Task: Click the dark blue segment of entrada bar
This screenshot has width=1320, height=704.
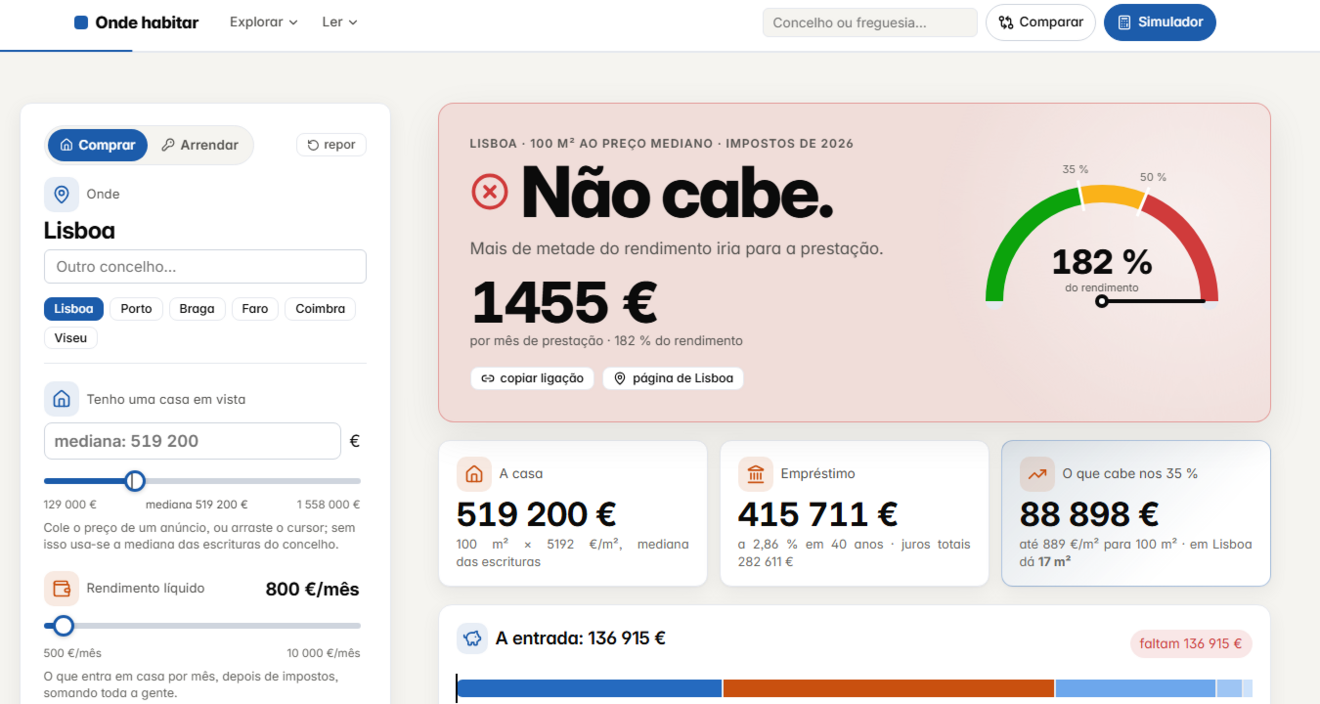Action: 589,688
